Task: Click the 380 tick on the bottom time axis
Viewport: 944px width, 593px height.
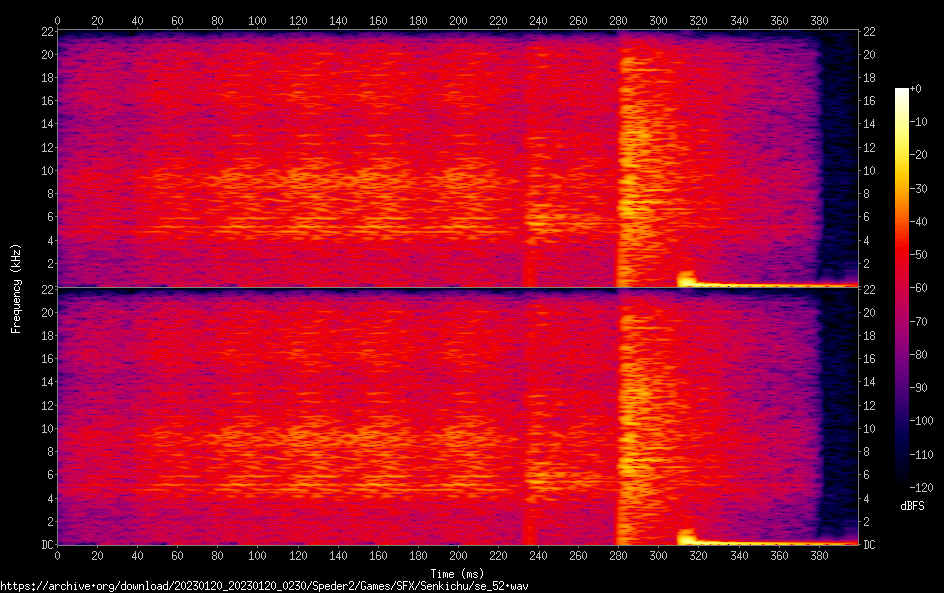Action: [x=819, y=556]
